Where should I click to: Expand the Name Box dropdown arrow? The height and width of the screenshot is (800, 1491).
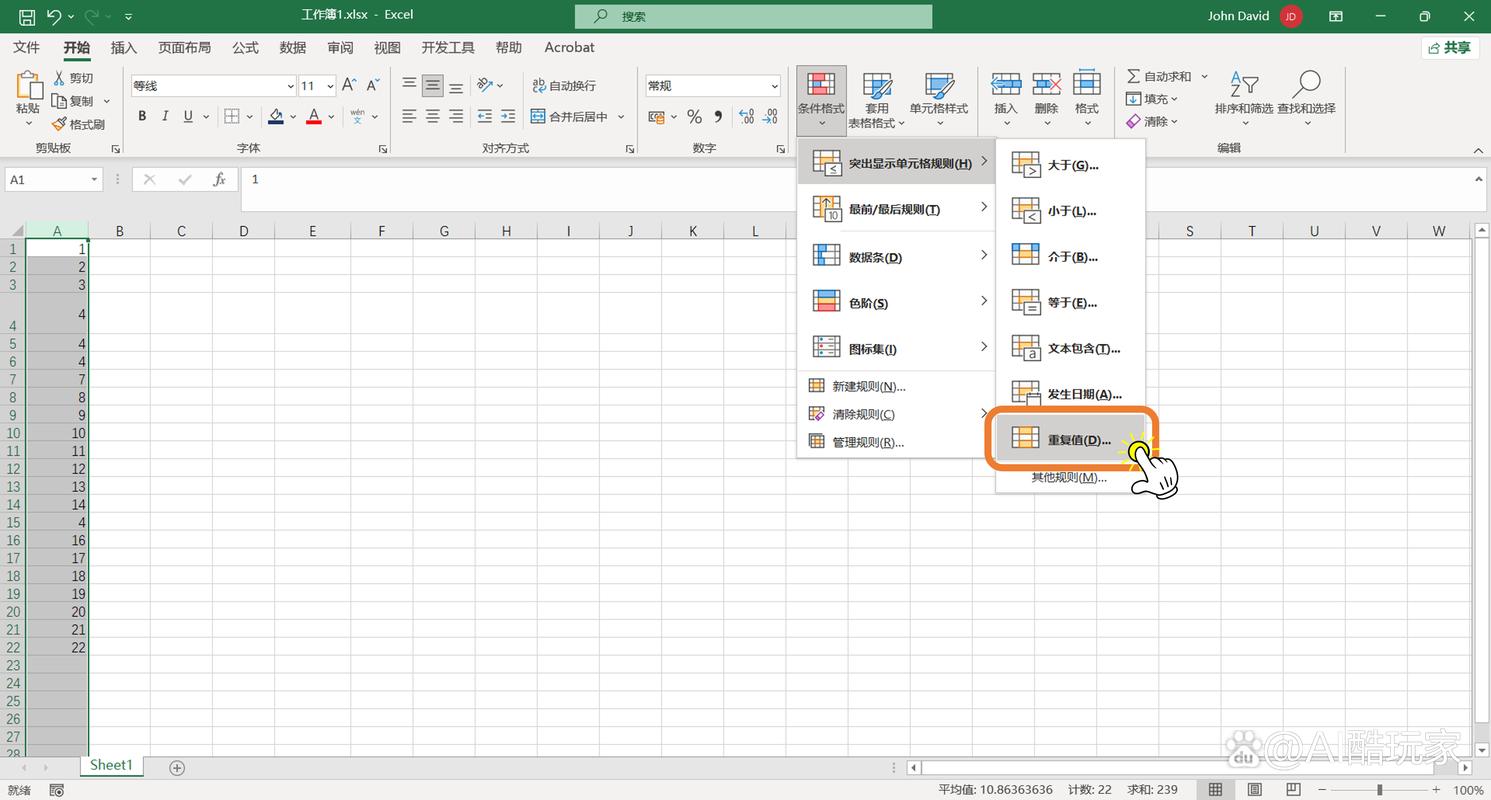(x=95, y=180)
